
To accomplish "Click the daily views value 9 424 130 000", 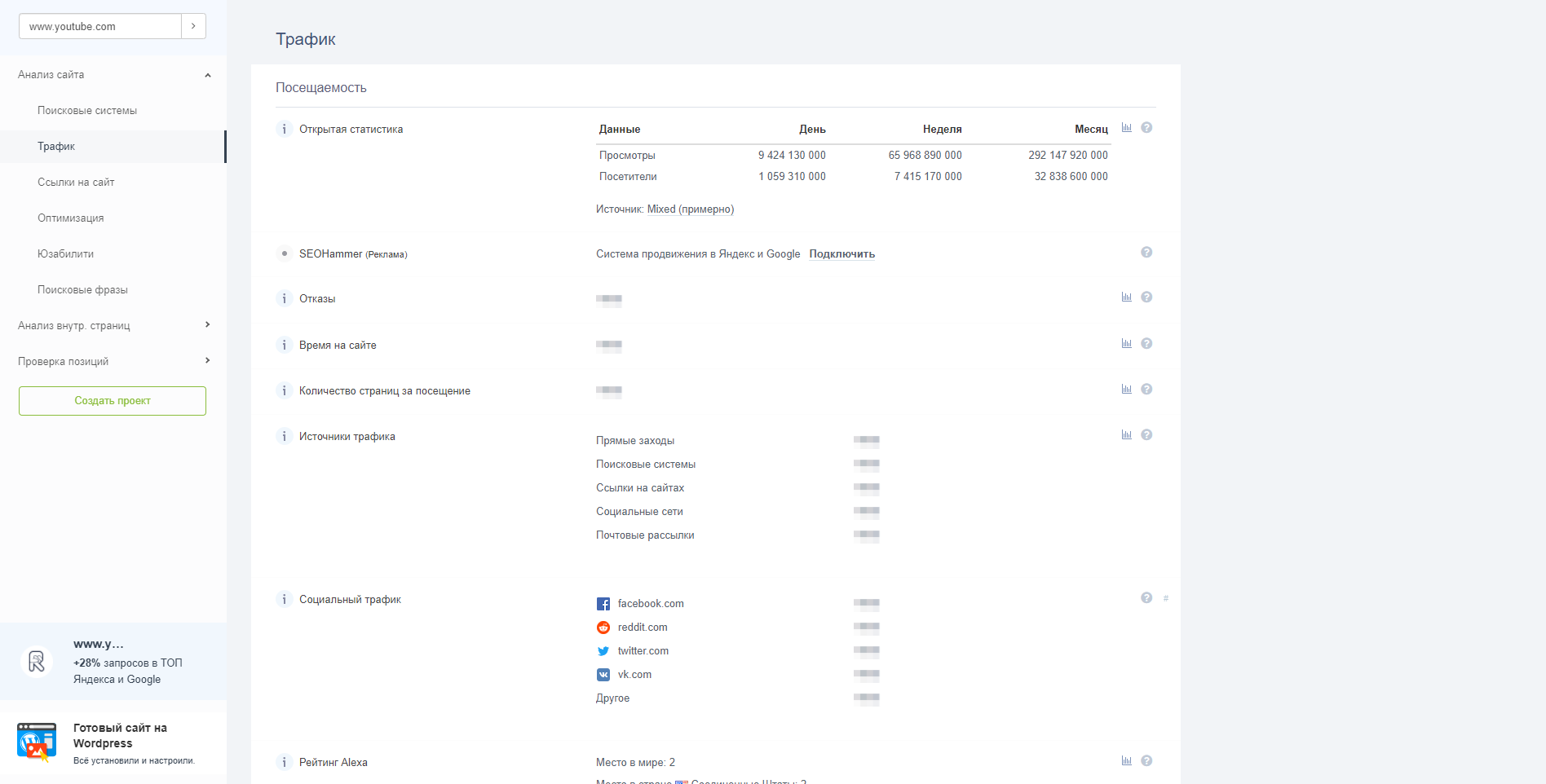I will 792,156.
